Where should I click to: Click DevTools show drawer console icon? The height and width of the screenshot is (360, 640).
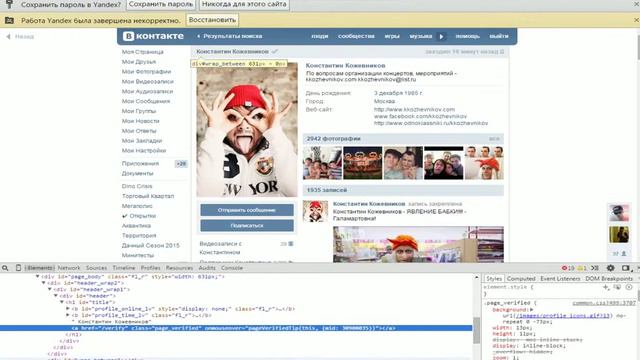point(595,268)
